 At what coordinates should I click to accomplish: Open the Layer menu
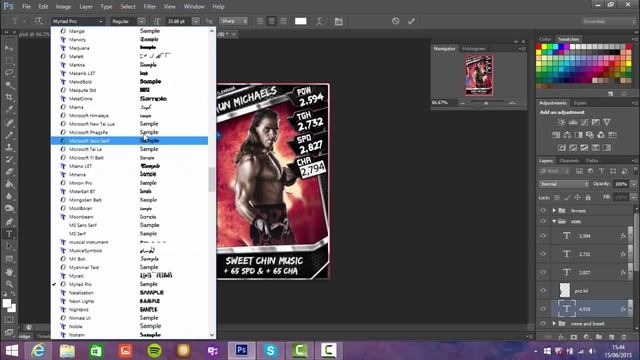[86, 7]
